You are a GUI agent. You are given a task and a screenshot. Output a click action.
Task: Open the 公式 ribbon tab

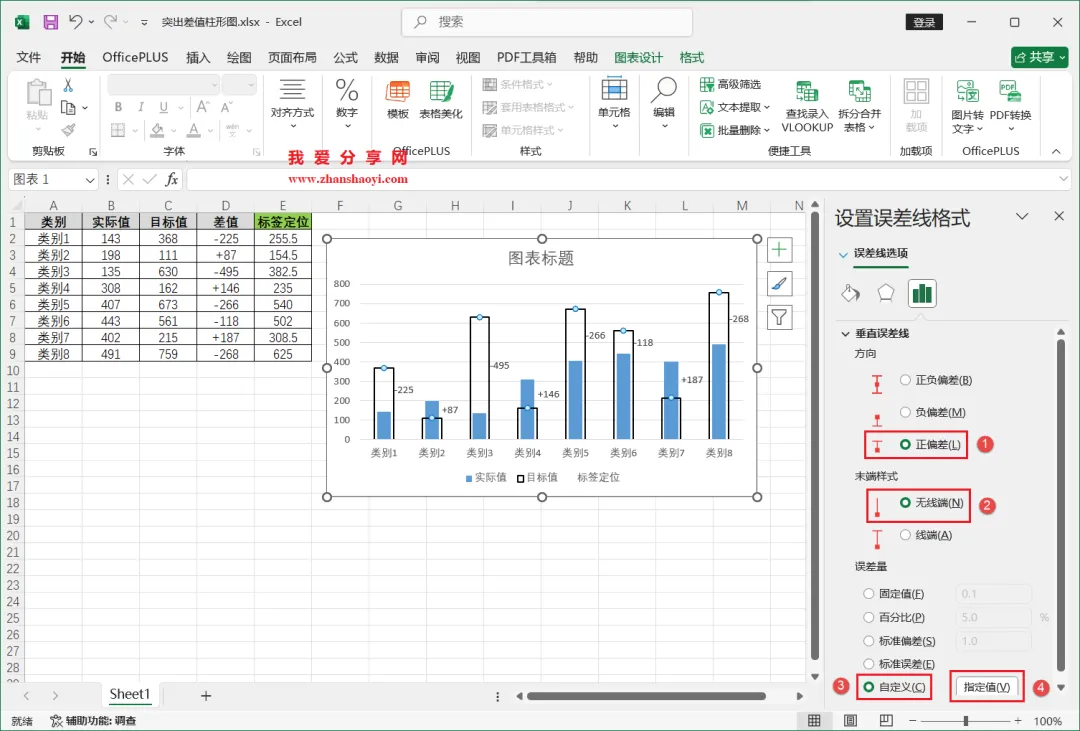click(345, 57)
